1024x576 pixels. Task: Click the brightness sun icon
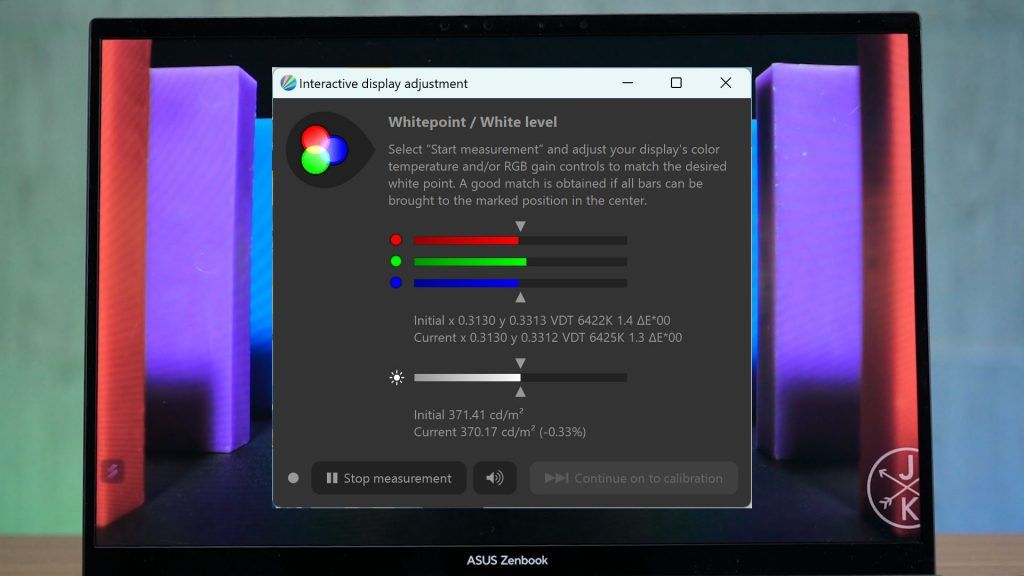396,377
